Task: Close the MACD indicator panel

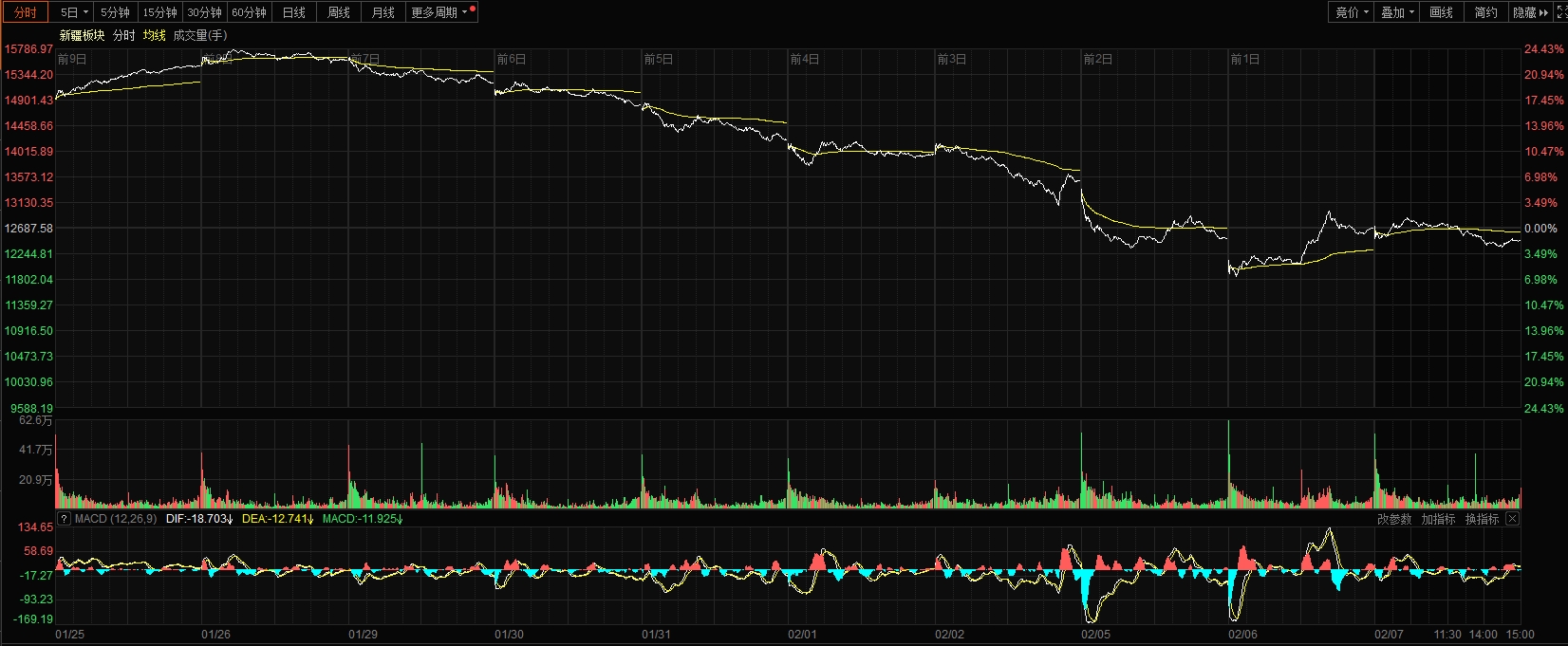Action: (x=1513, y=519)
